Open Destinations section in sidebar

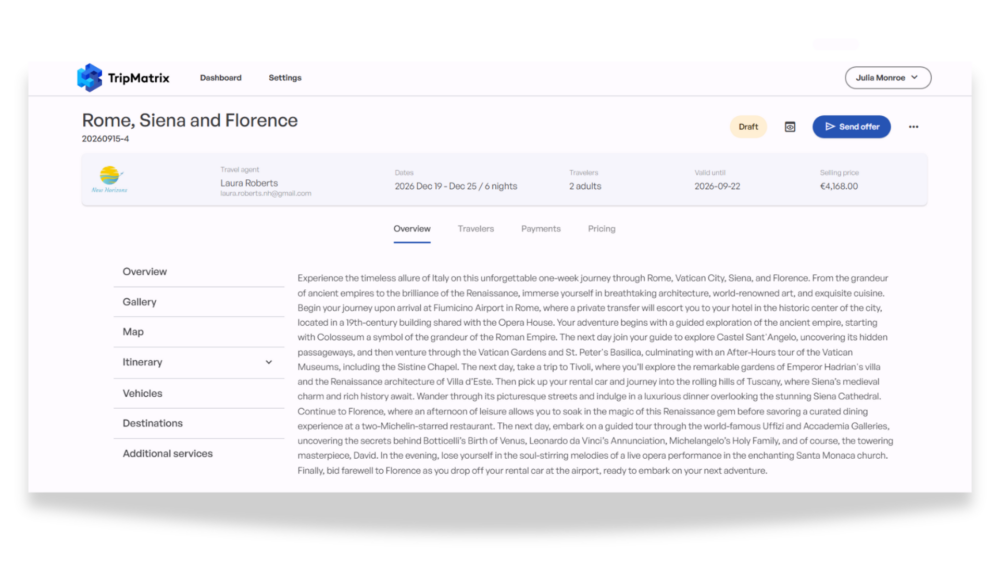coord(199,423)
